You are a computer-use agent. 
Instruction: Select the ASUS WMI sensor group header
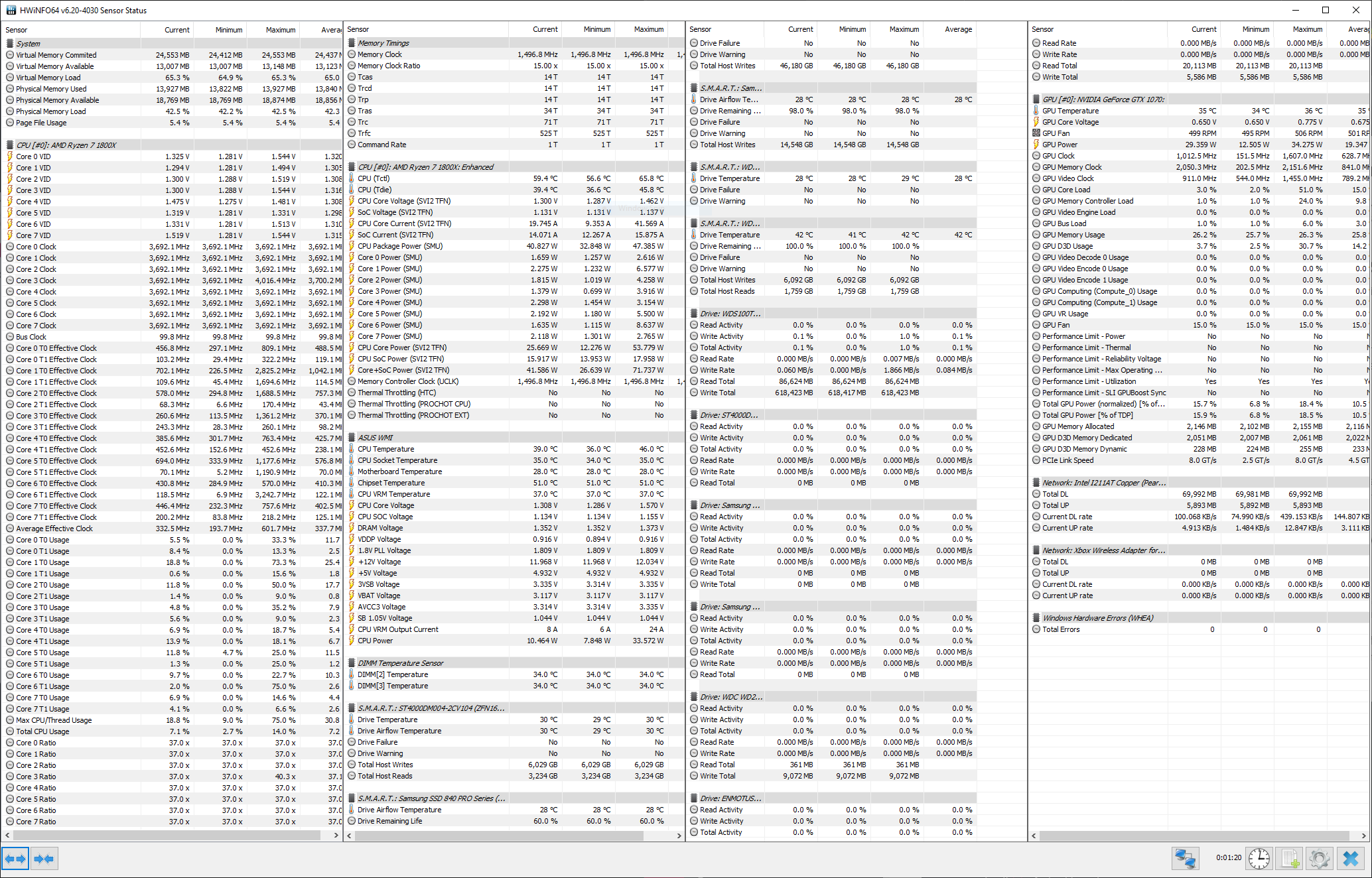[x=376, y=438]
